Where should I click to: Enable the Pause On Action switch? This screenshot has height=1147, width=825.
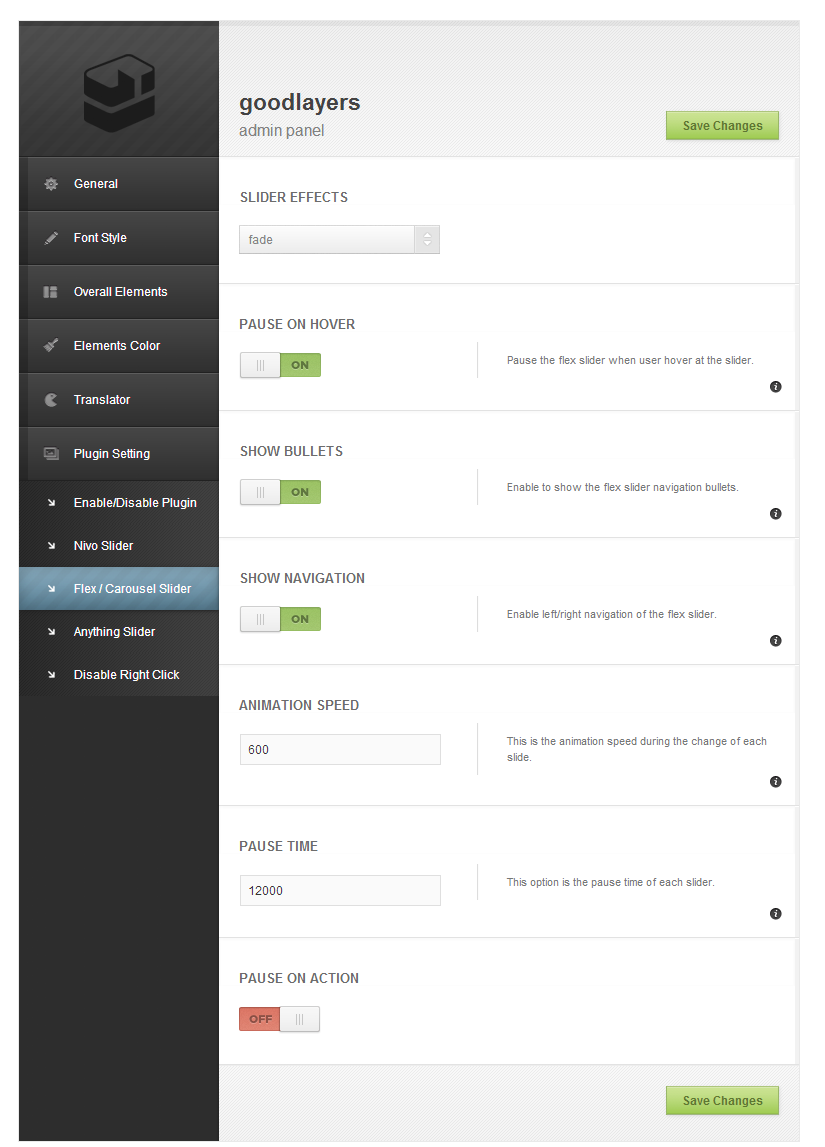pyautogui.click(x=280, y=1019)
